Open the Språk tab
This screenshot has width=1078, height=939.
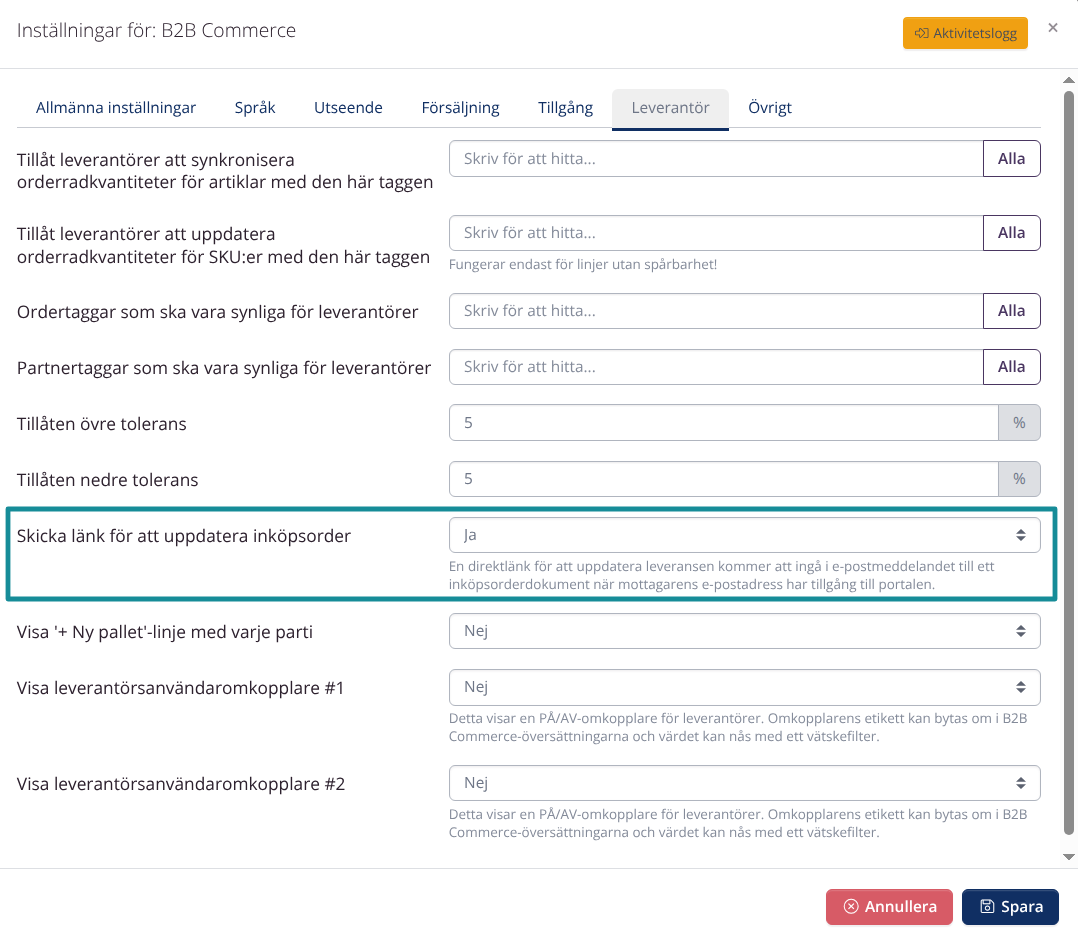[255, 108]
